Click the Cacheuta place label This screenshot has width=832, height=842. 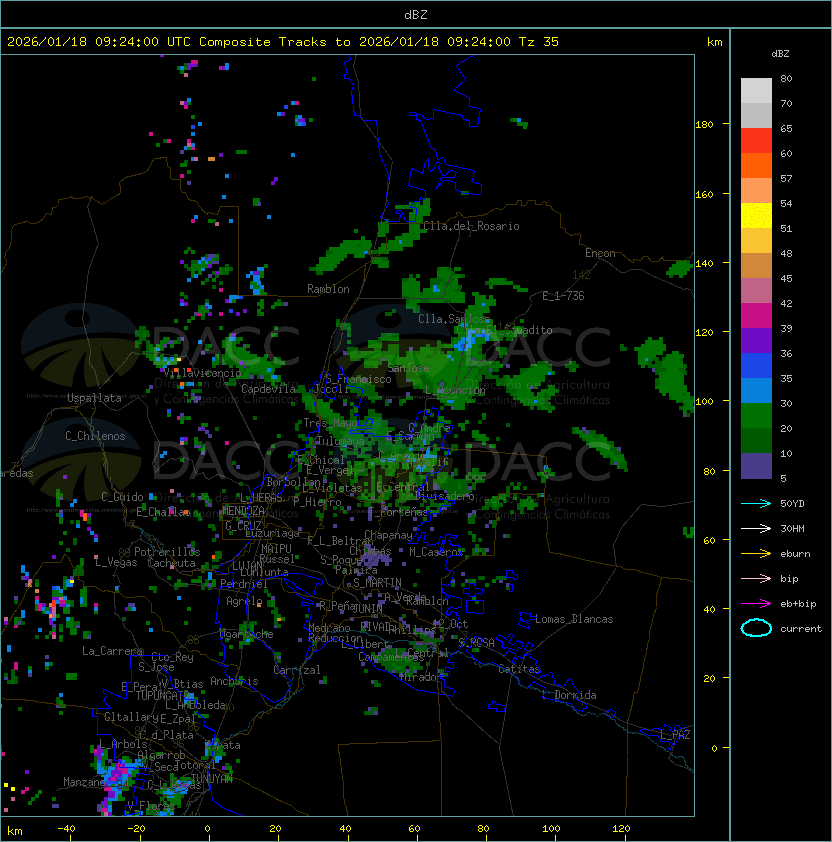[x=171, y=563]
